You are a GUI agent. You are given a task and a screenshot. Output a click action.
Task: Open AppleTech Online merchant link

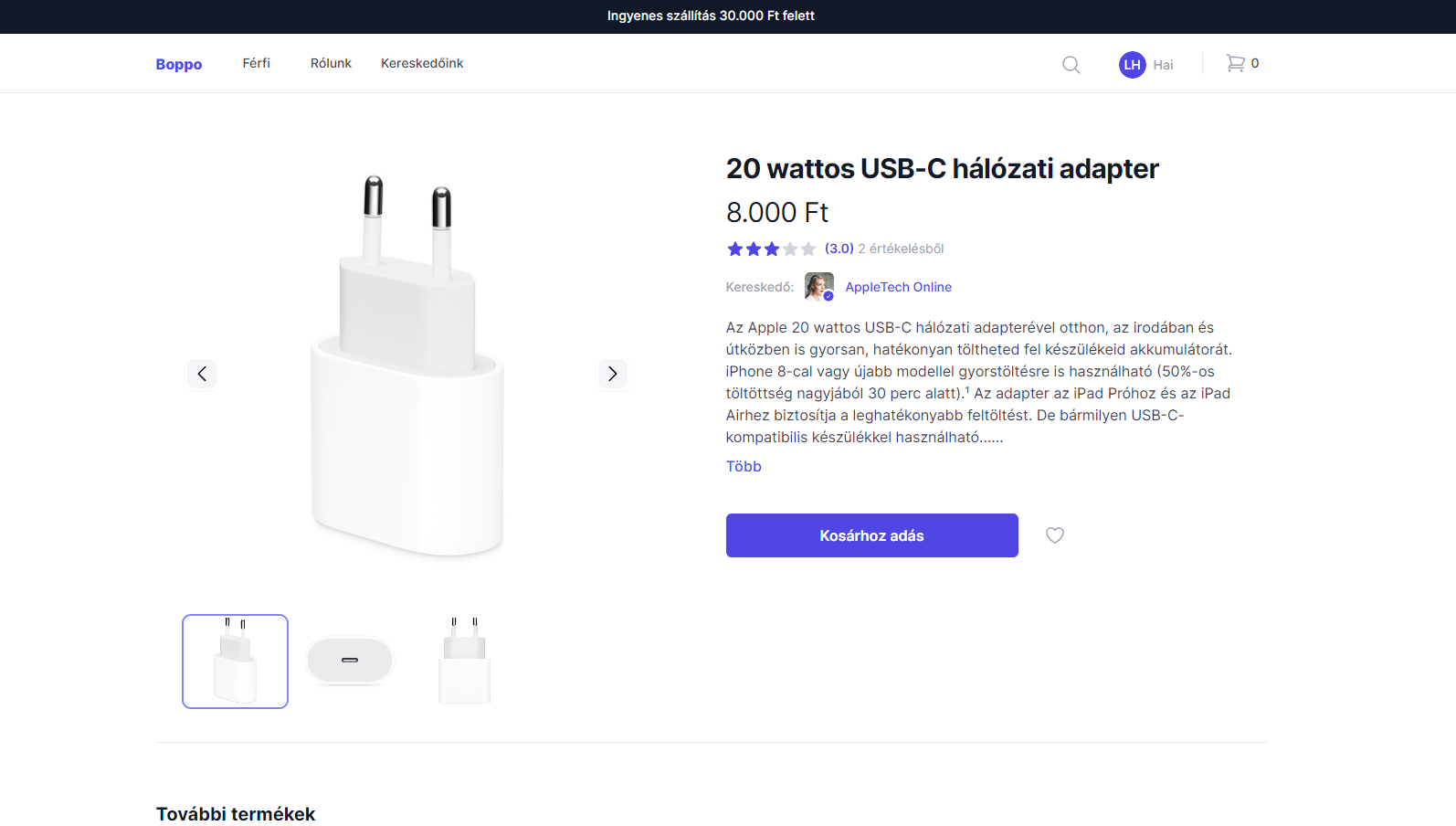(x=898, y=287)
